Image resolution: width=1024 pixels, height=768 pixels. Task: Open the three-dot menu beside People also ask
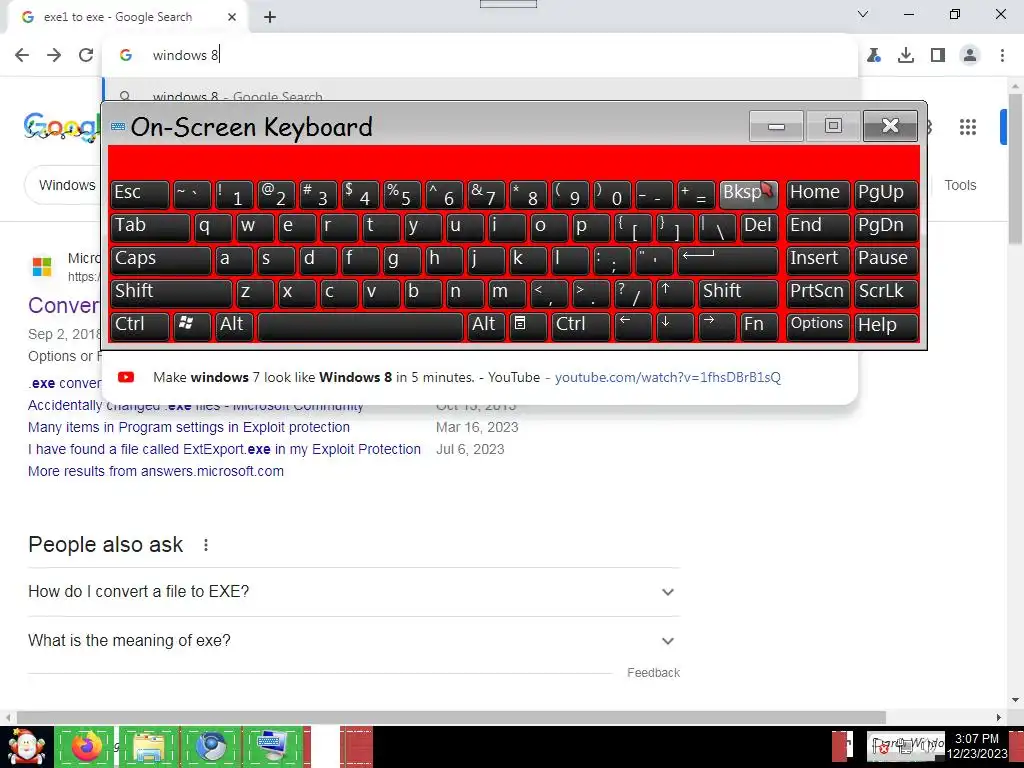point(206,545)
